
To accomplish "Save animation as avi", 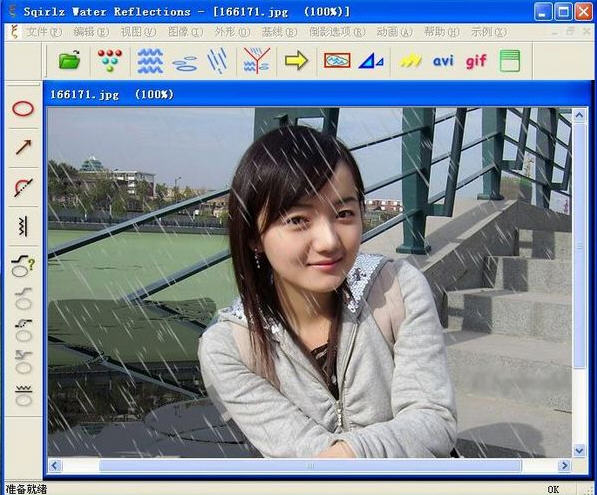I will click(x=443, y=61).
